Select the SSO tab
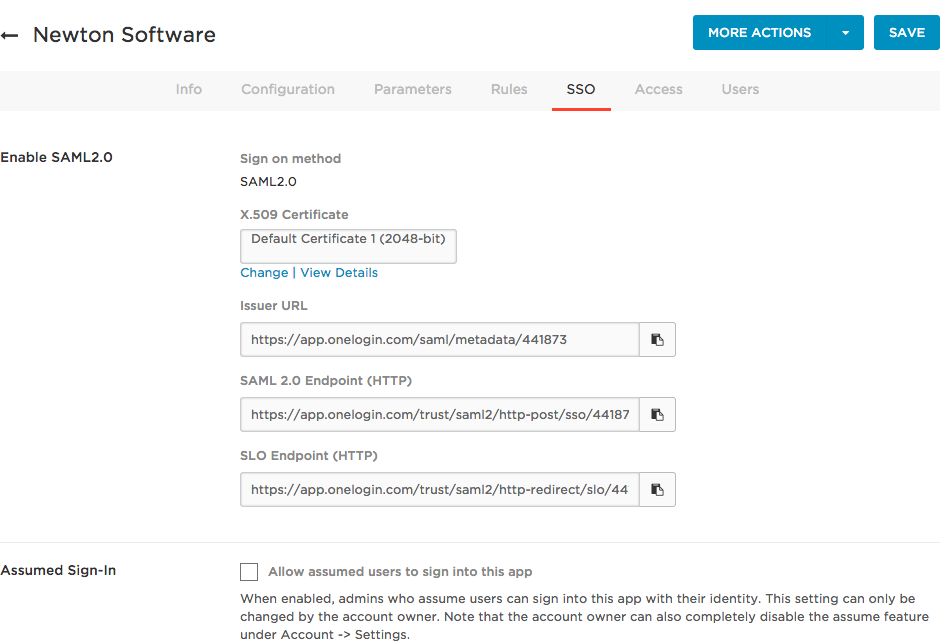 tap(581, 90)
